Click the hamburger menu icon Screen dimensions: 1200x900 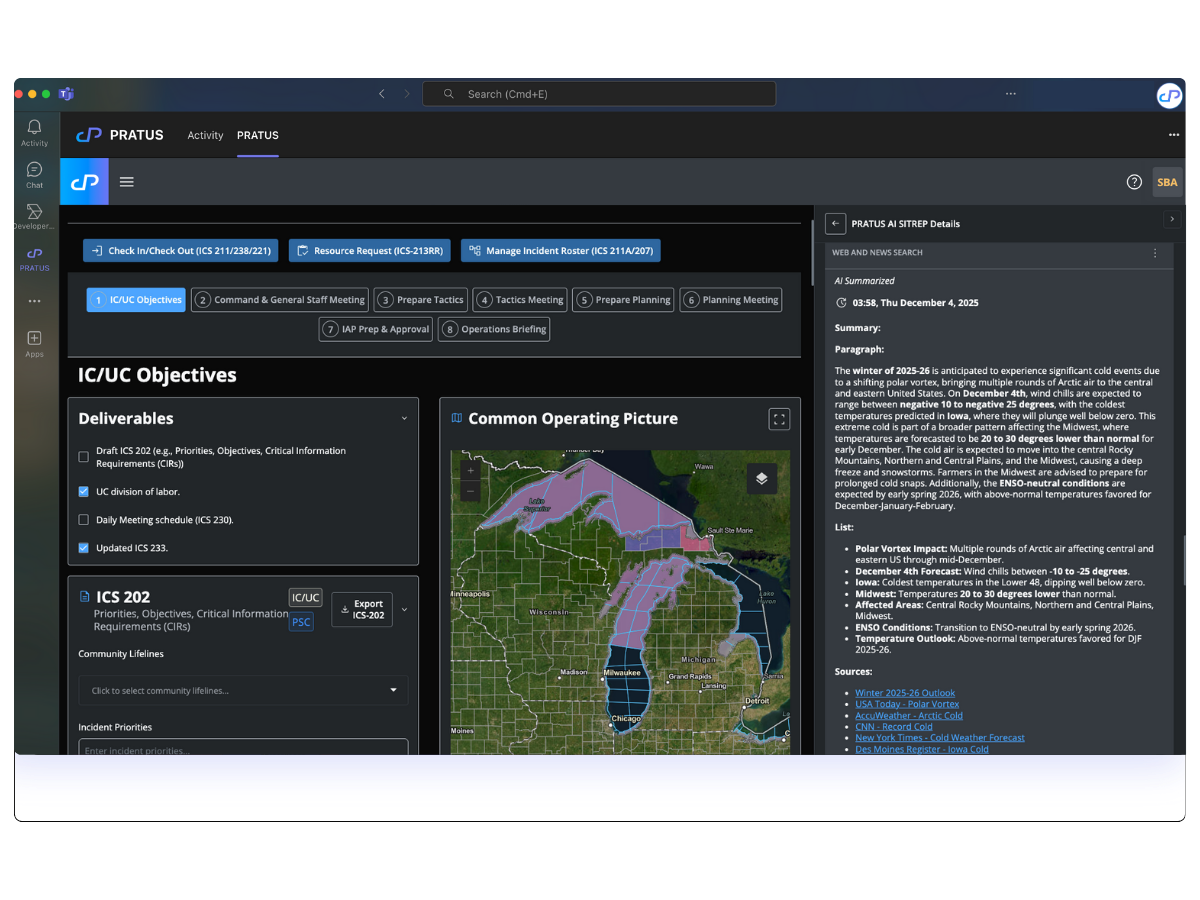[x=127, y=182]
